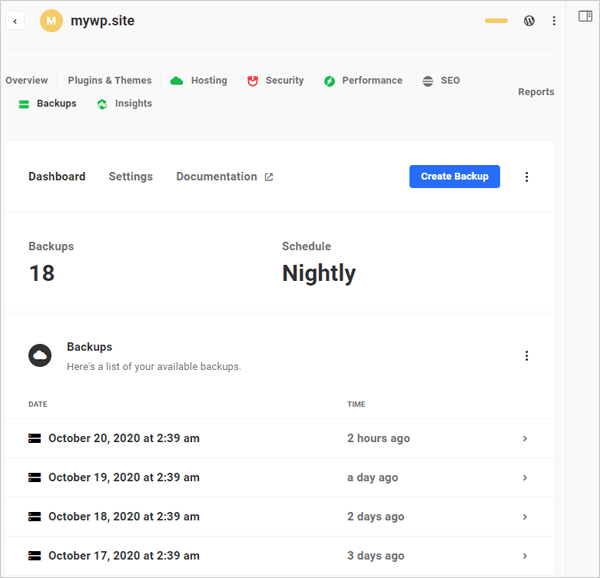Click the green cloud Hosting icon

[176, 81]
